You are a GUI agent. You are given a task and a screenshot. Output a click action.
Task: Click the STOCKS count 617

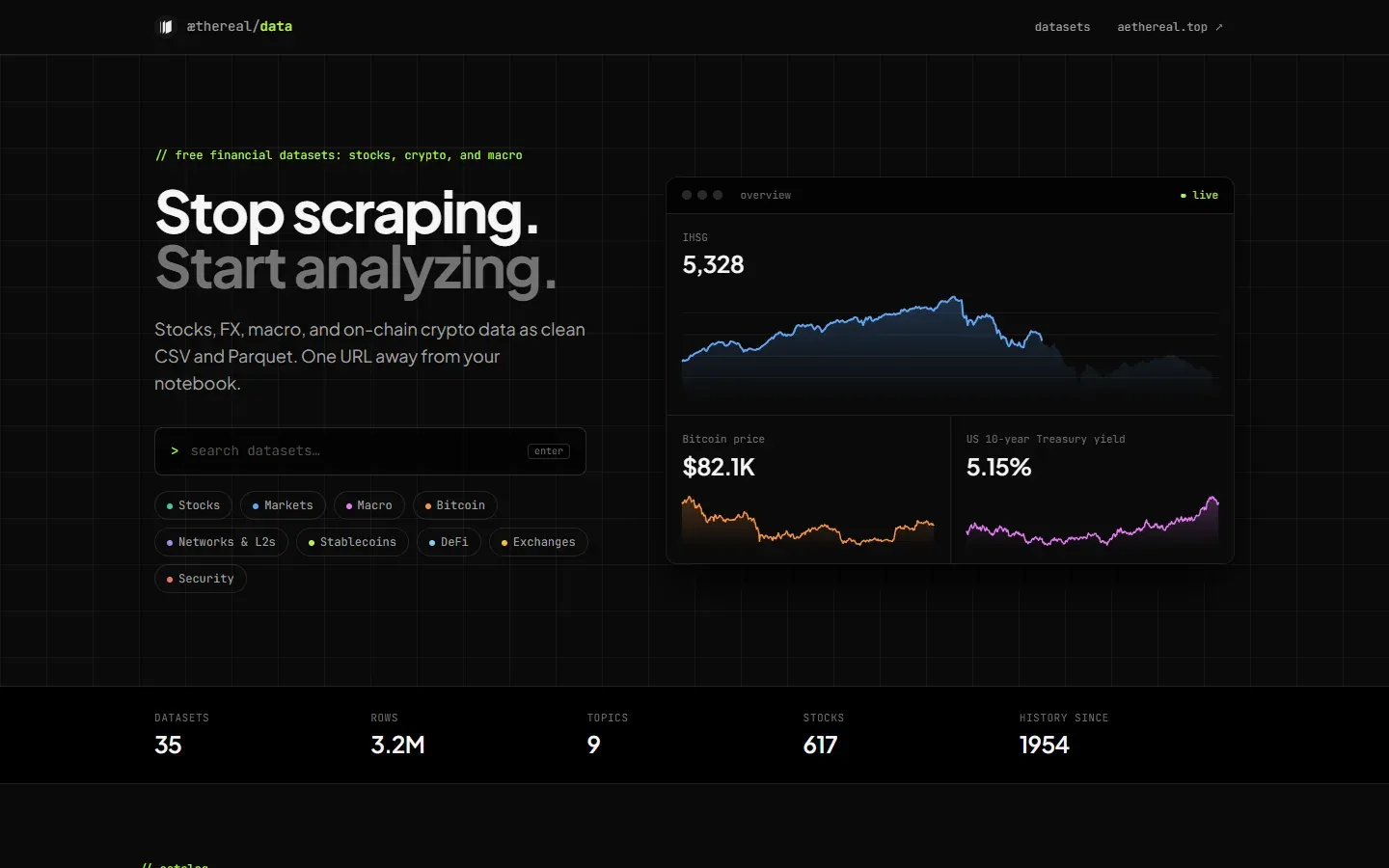tap(820, 745)
